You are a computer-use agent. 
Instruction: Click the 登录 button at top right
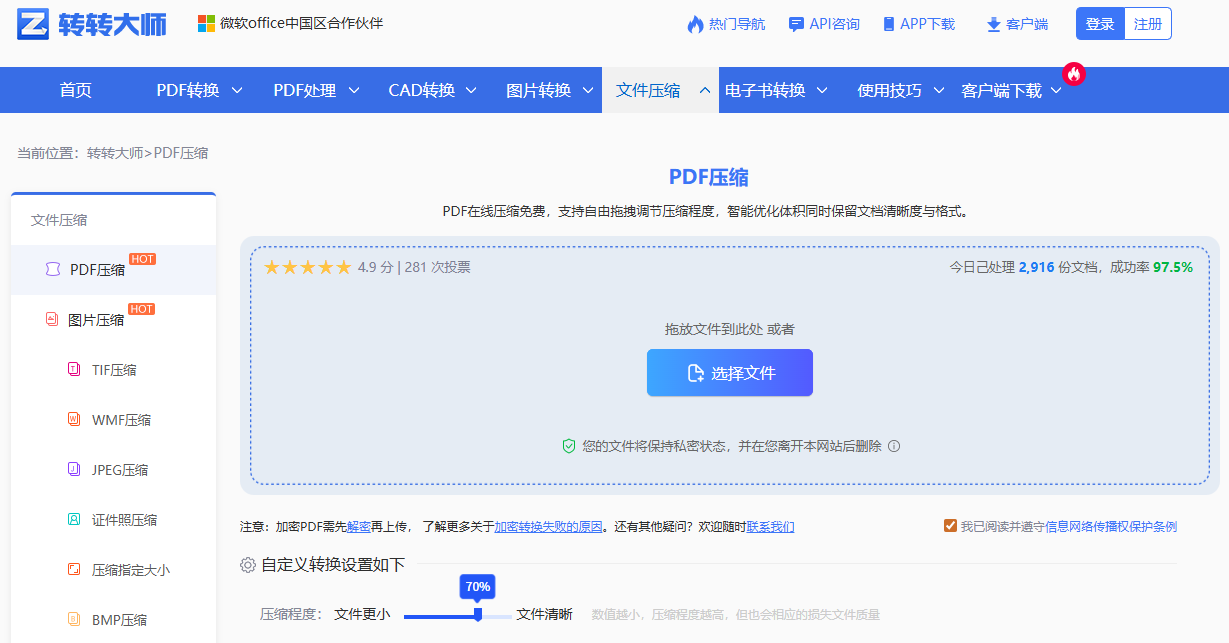pos(1099,23)
